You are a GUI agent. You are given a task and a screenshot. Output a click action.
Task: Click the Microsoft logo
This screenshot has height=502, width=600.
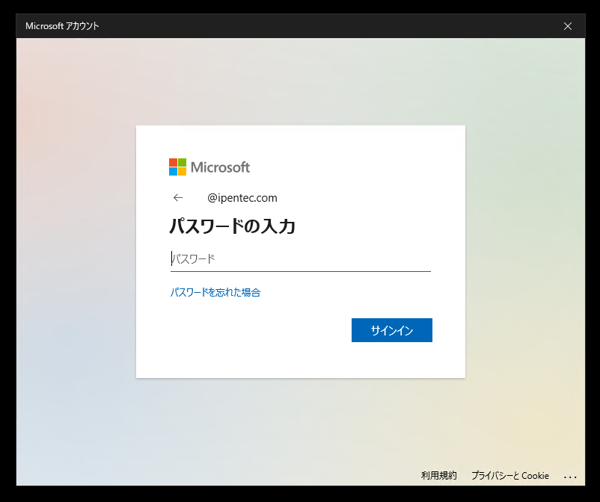[x=209, y=167]
